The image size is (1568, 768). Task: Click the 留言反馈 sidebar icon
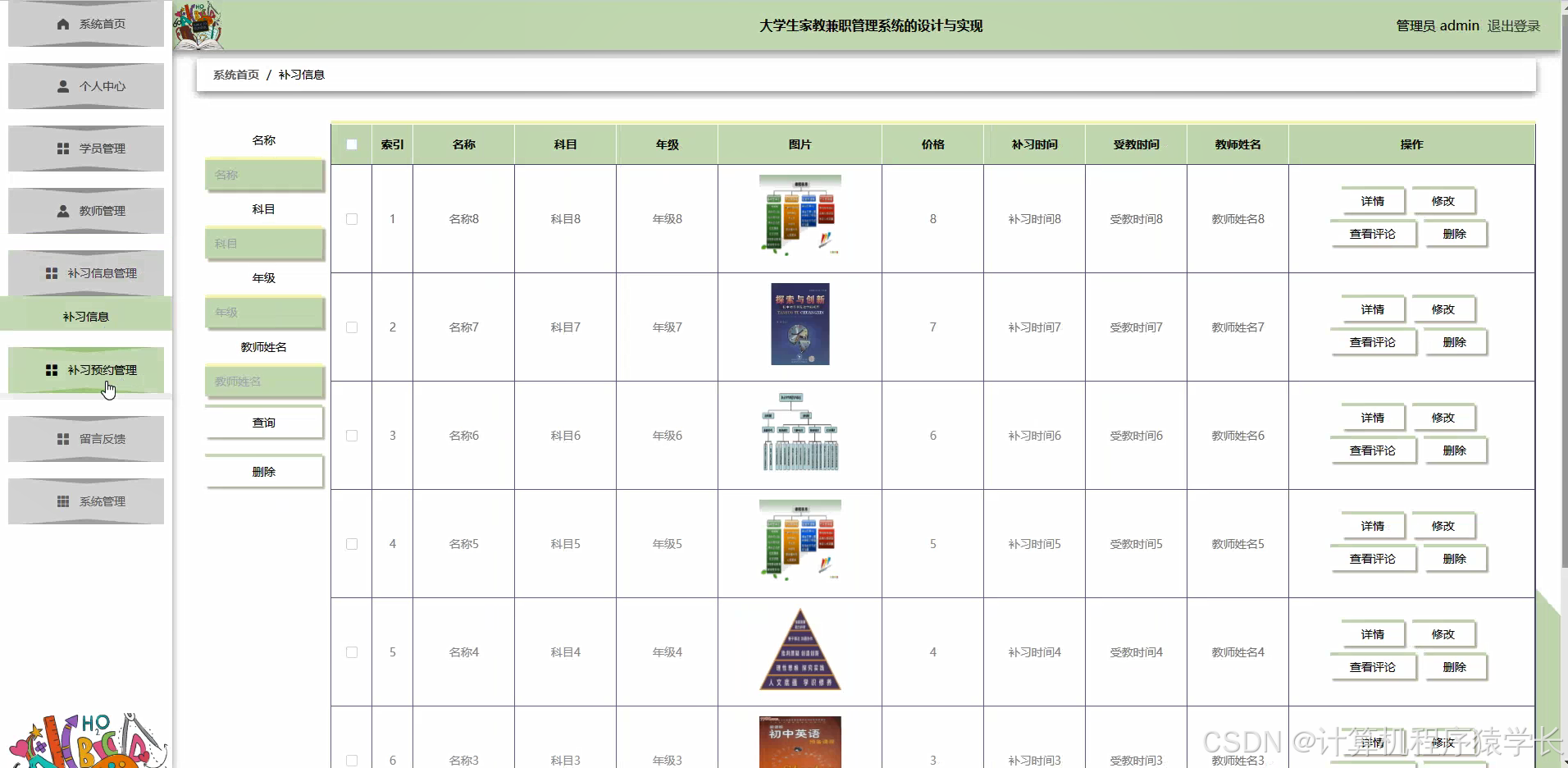(x=62, y=438)
